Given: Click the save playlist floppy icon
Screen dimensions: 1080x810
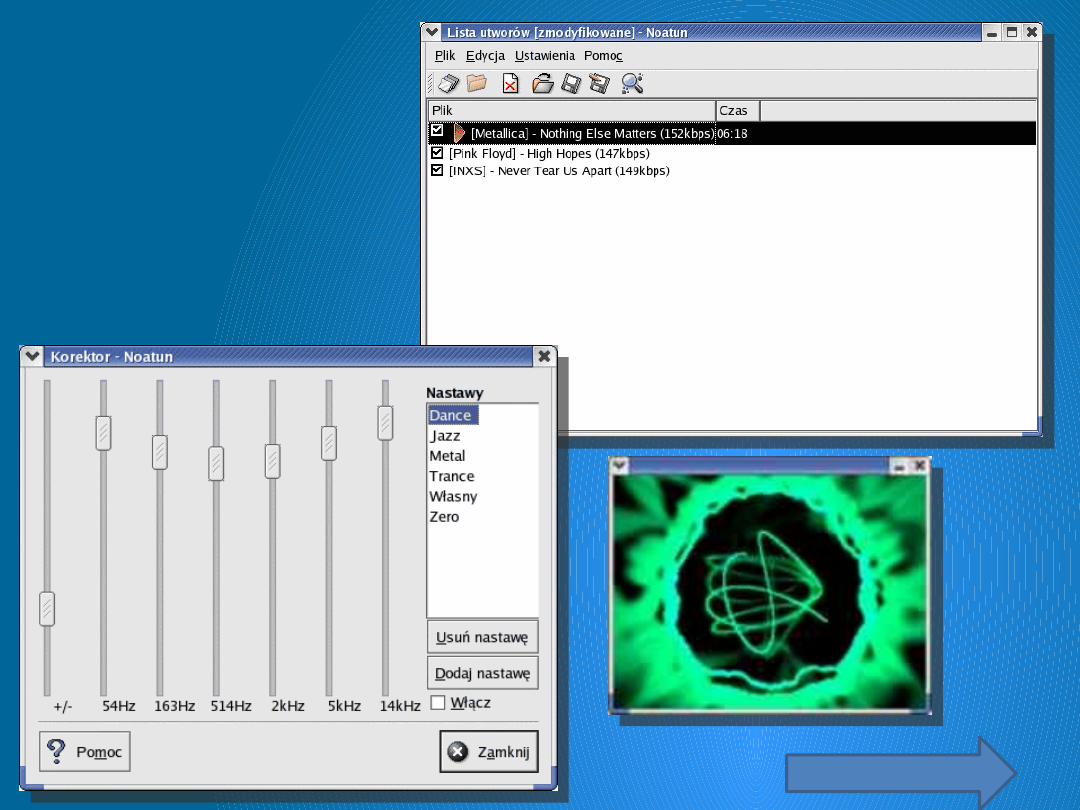Looking at the screenshot, I should coord(571,84).
